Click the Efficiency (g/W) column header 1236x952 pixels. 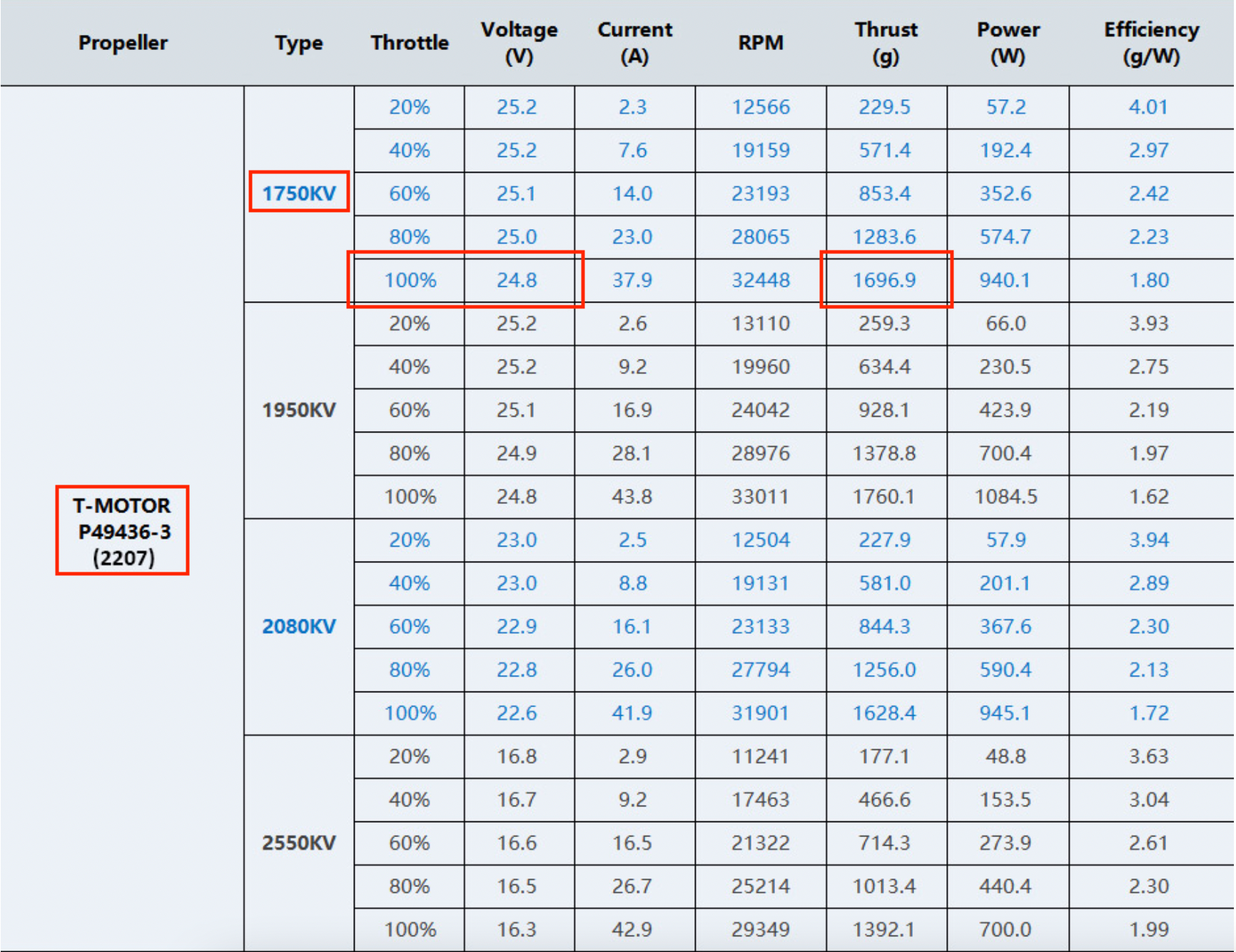pyautogui.click(x=1151, y=43)
